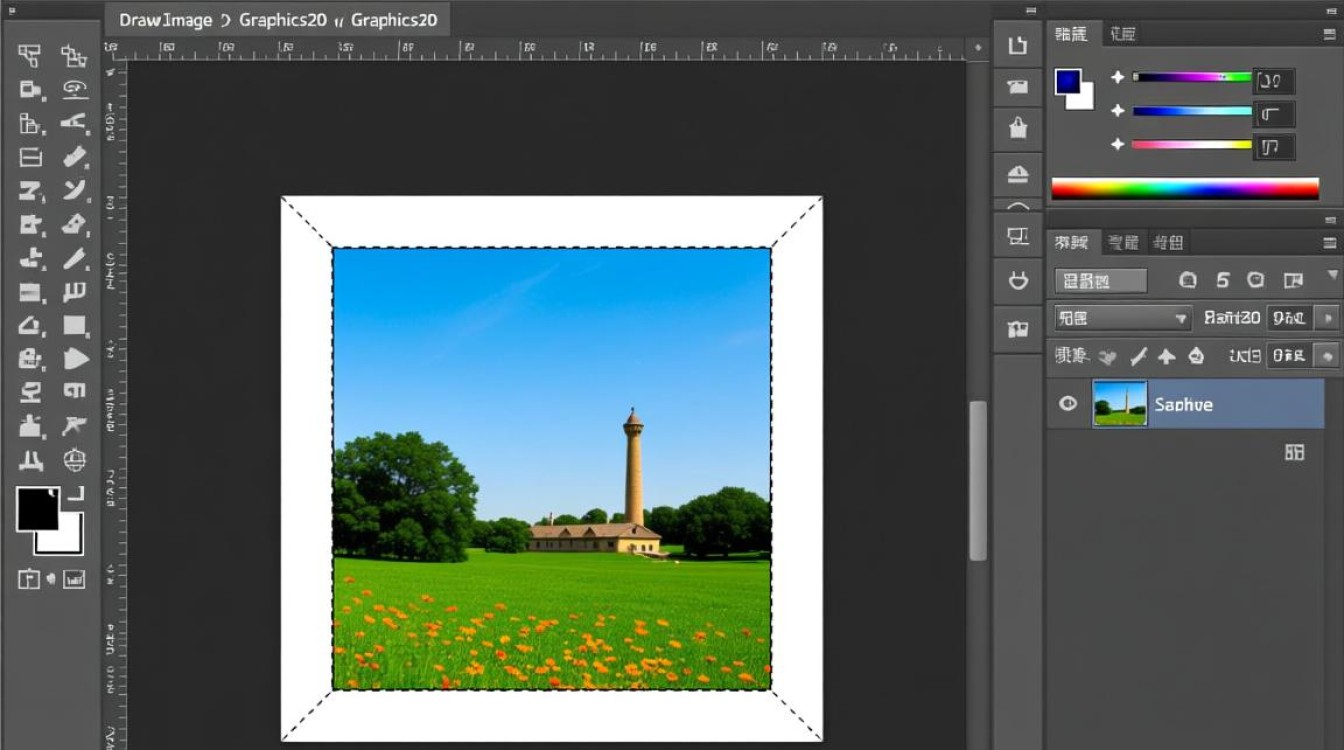Open the Layers panel flyout menu
This screenshot has height=750, width=1344.
[1331, 241]
